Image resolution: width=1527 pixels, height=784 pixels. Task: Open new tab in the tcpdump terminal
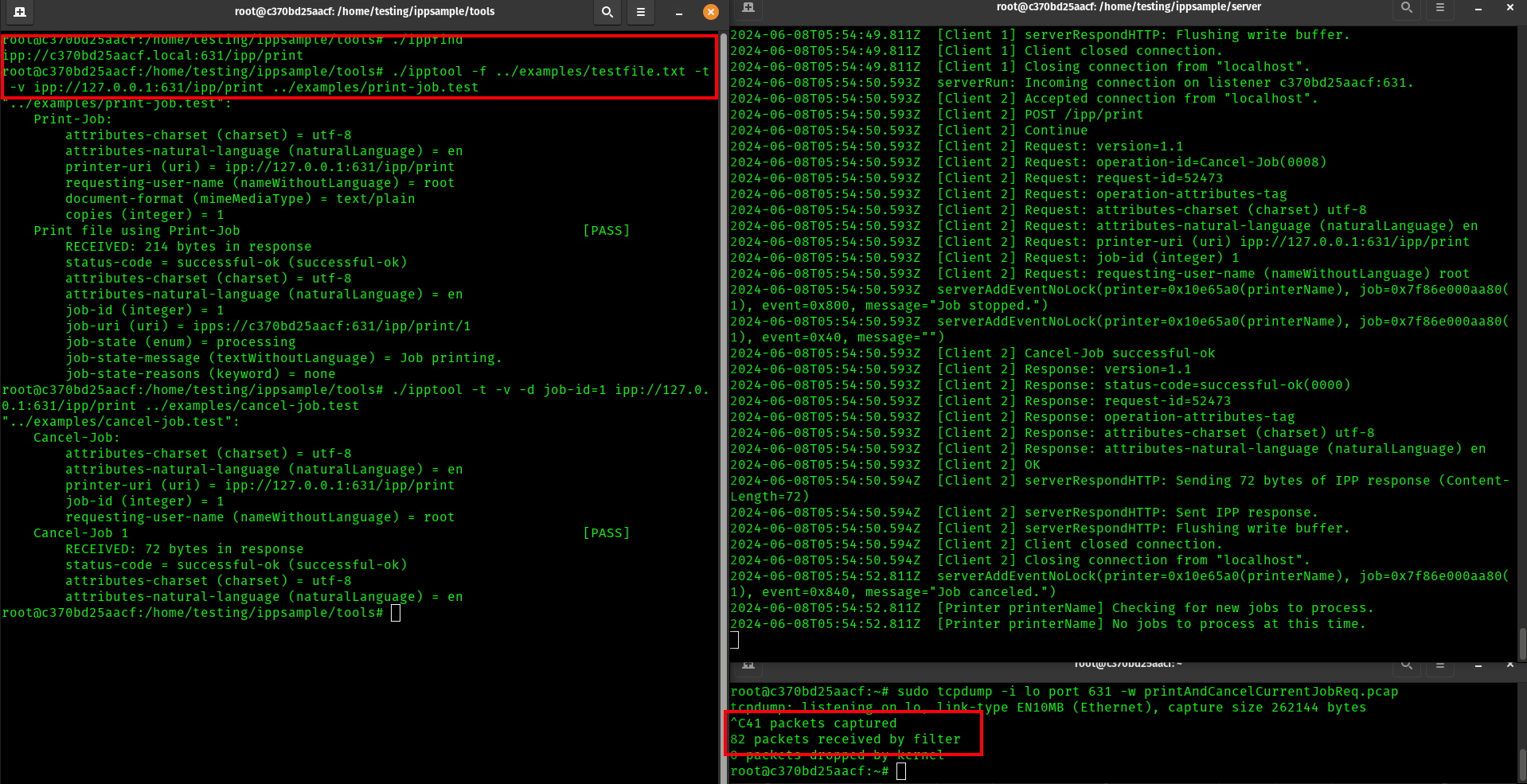coord(748,664)
